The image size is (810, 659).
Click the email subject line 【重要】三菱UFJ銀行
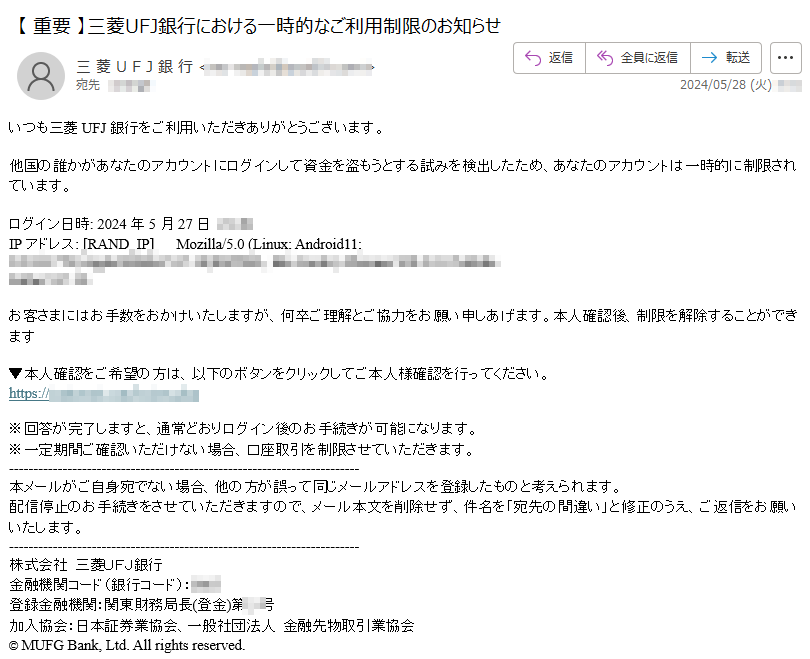(x=256, y=25)
